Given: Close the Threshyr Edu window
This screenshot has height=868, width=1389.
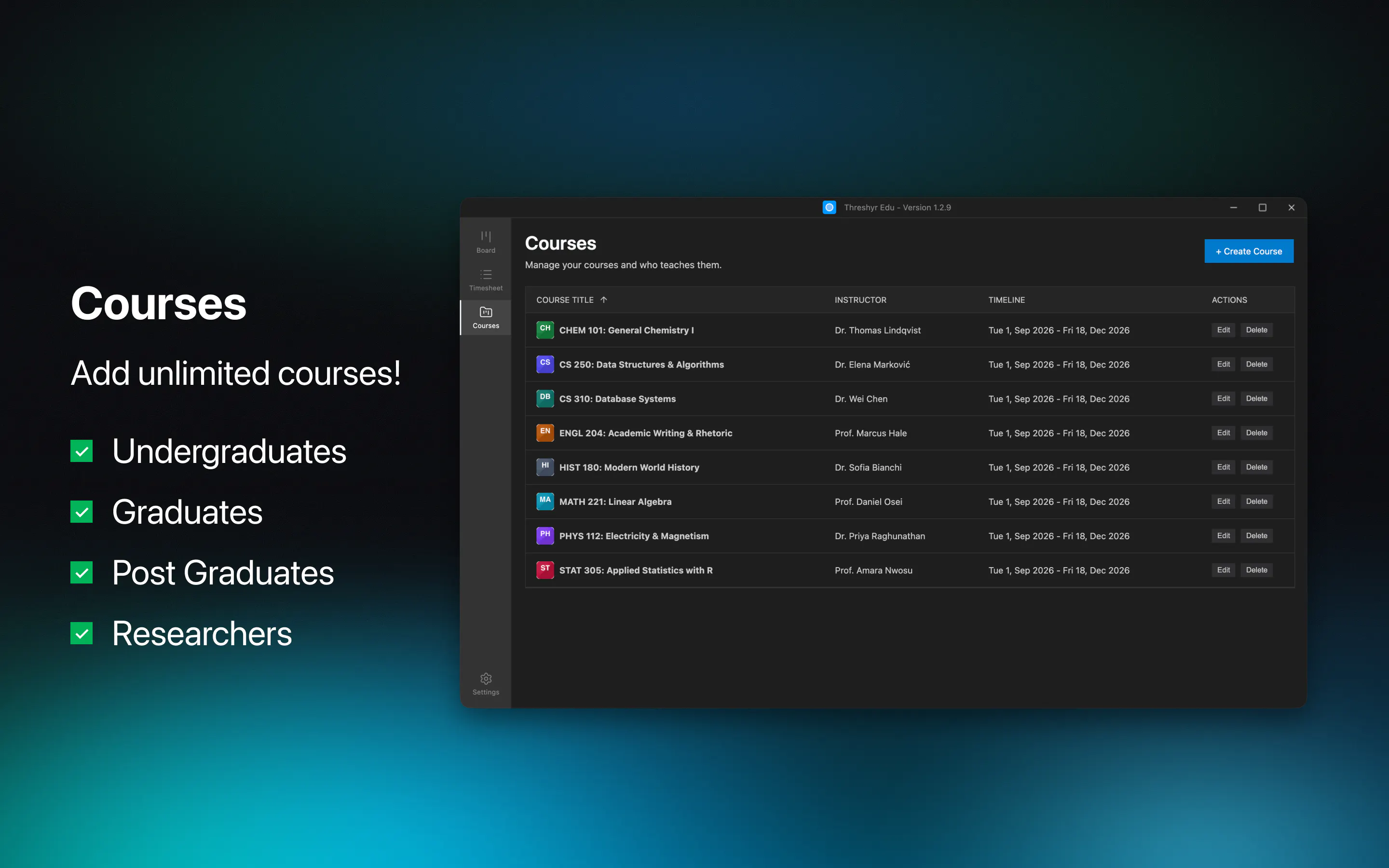Looking at the screenshot, I should 1291,207.
